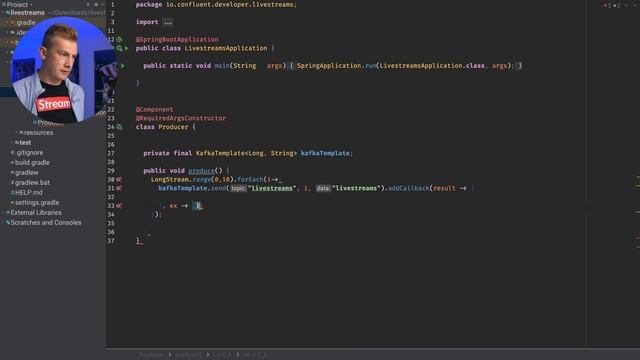Select the gradlew file
Image resolution: width=640 pixels, height=360 pixels.
(27, 173)
